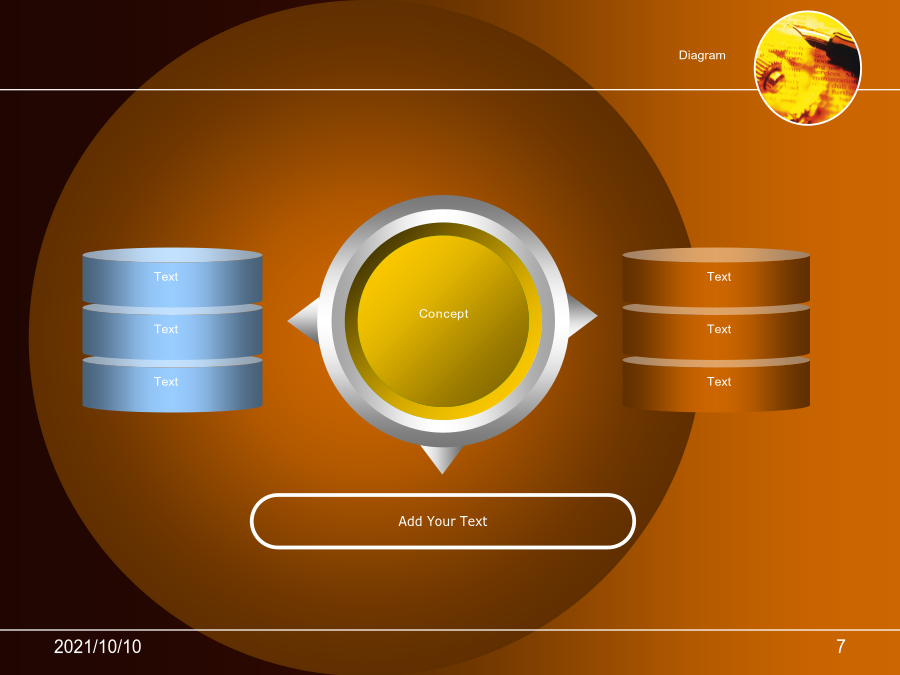Click the Add Your Text rounded box
The width and height of the screenshot is (900, 675).
443,521
